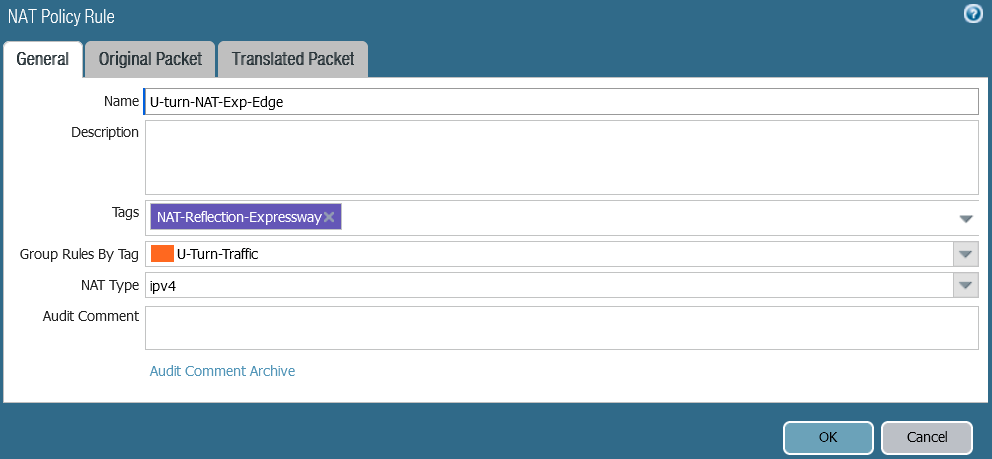
Task: Click the orange U-Turn-Traffic color swatch
Action: (162, 254)
